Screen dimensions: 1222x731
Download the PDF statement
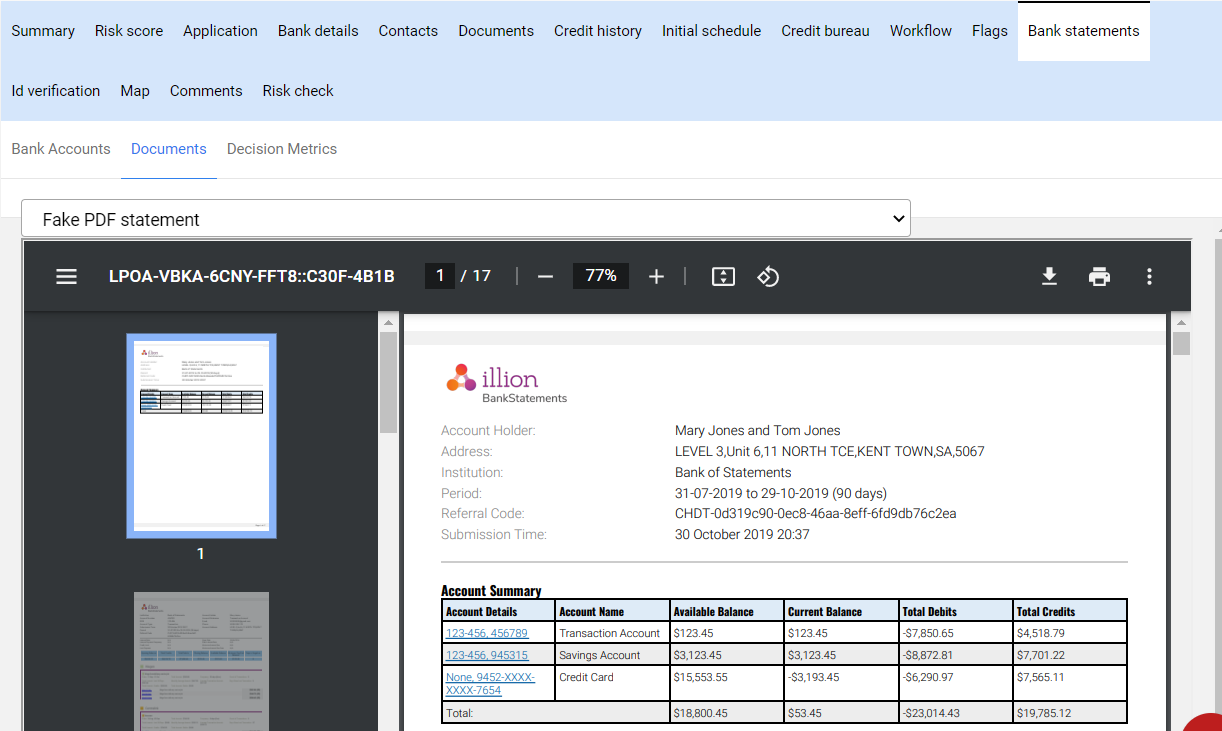point(1049,276)
